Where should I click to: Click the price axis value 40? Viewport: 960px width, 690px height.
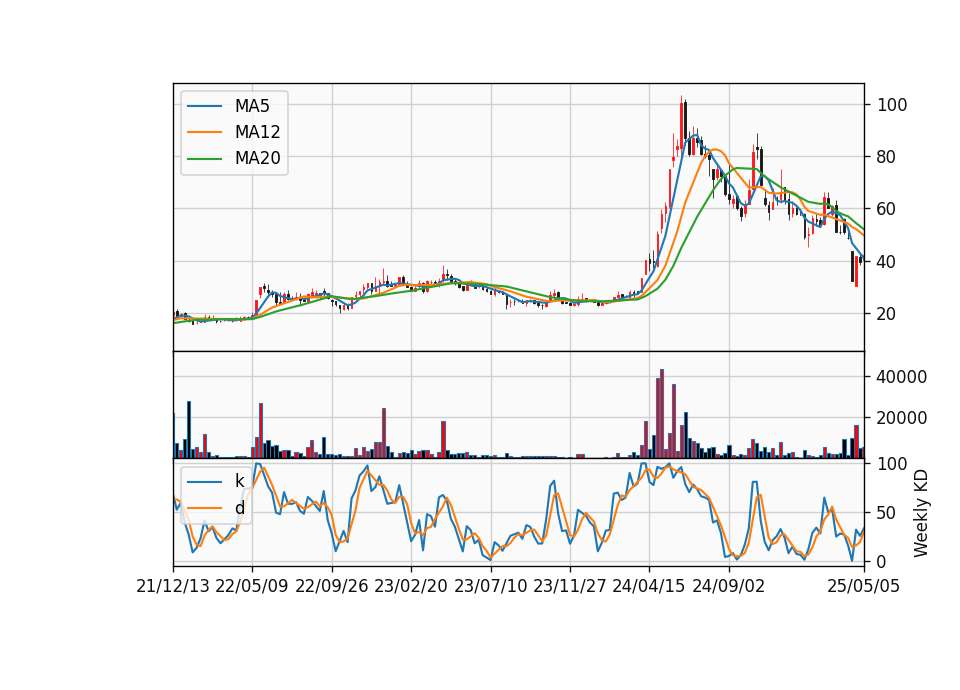click(887, 262)
